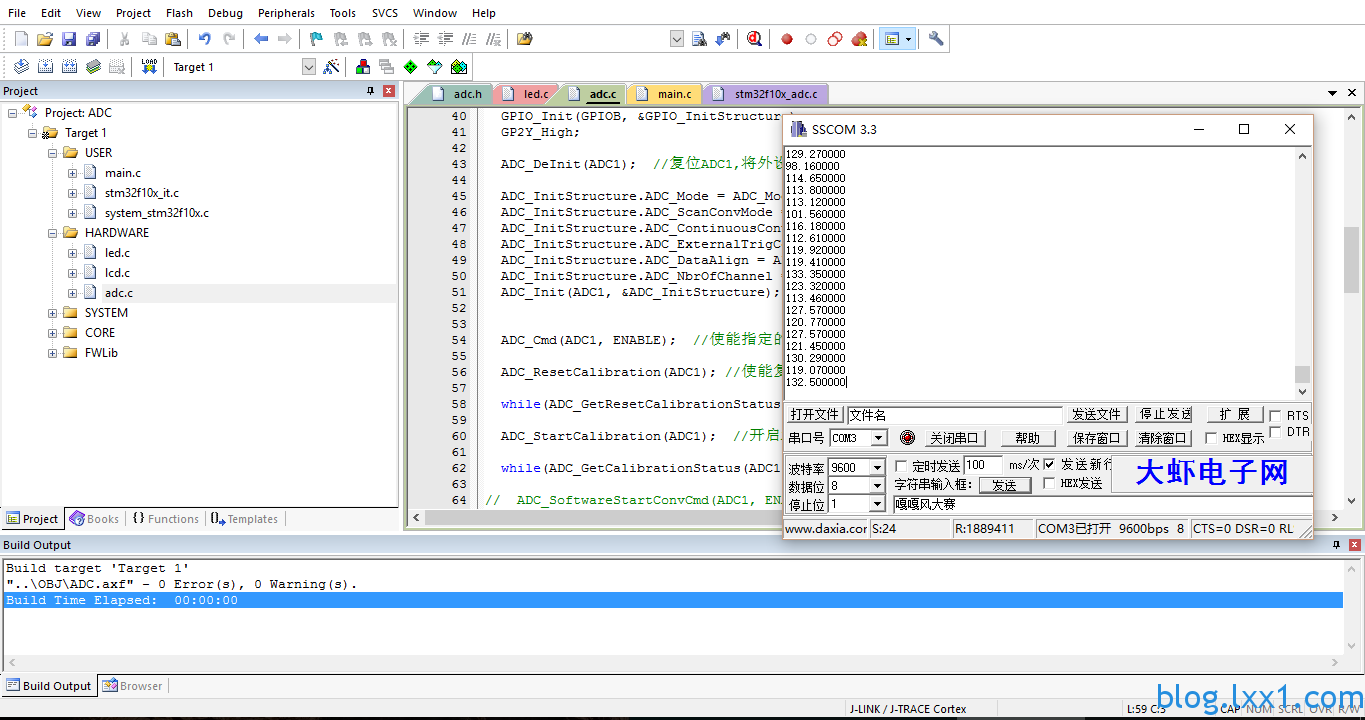Rebuild all target files icon

pyautogui.click(x=69, y=67)
